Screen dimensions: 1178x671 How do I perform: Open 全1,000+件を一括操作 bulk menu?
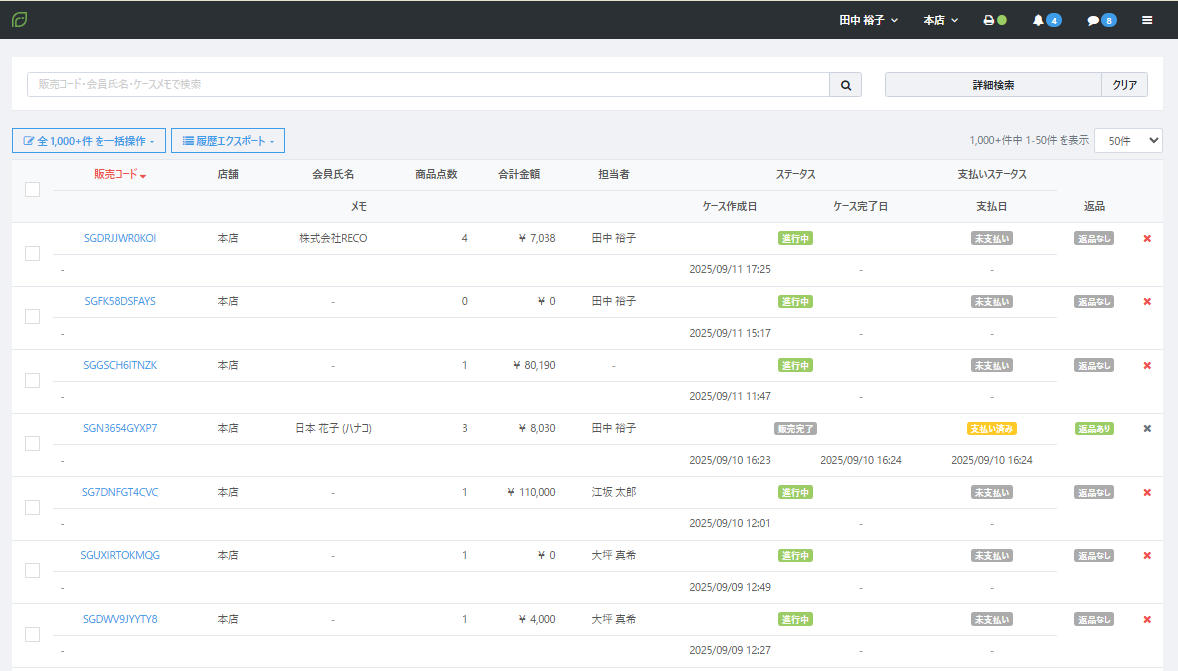coord(88,141)
